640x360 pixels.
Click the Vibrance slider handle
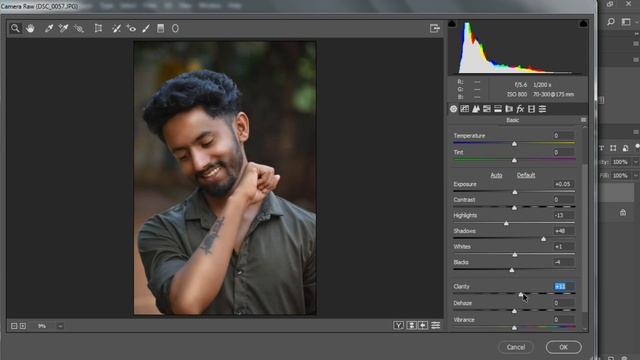coord(514,327)
